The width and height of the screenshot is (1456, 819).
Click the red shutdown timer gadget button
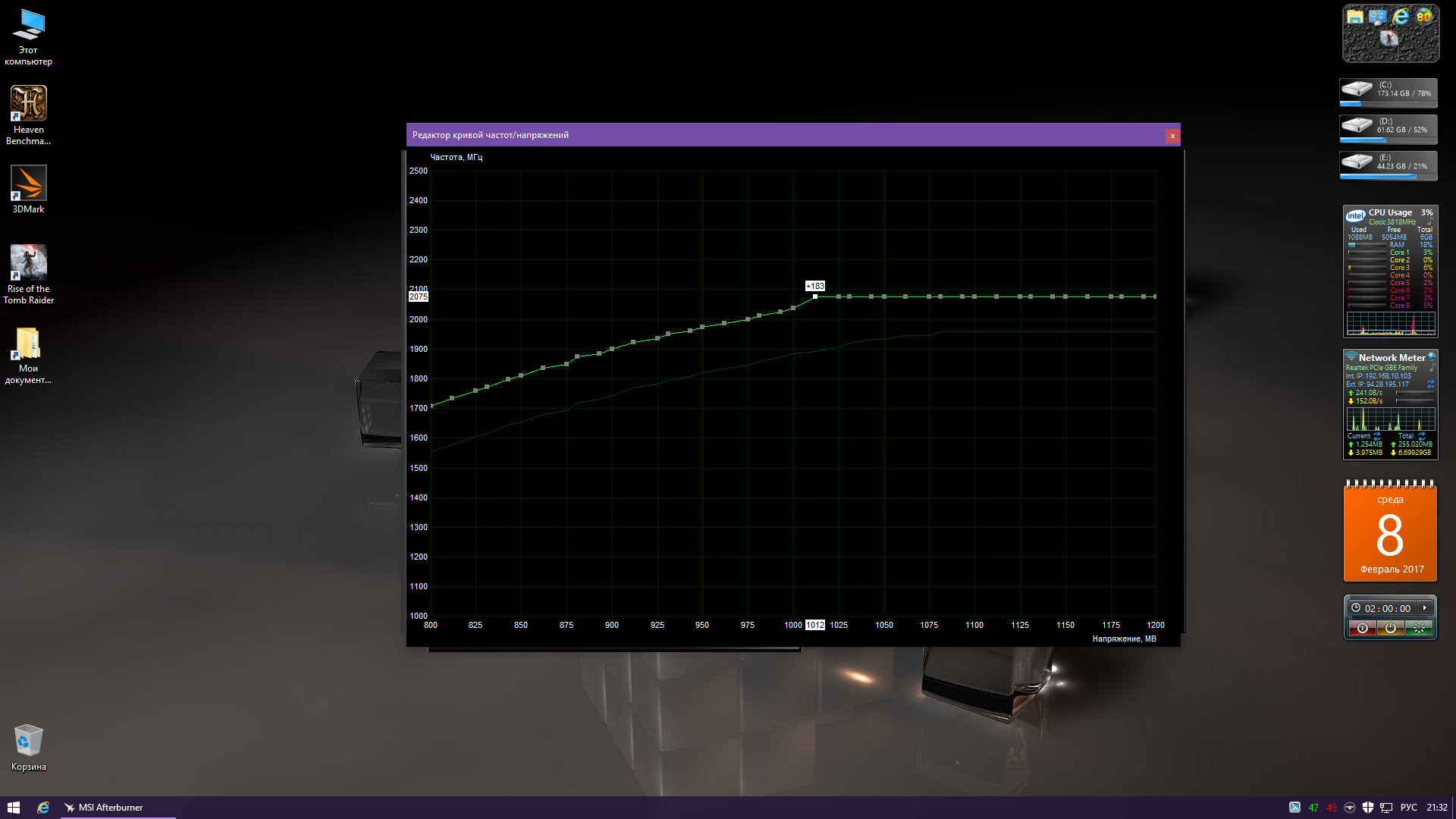pos(1363,628)
